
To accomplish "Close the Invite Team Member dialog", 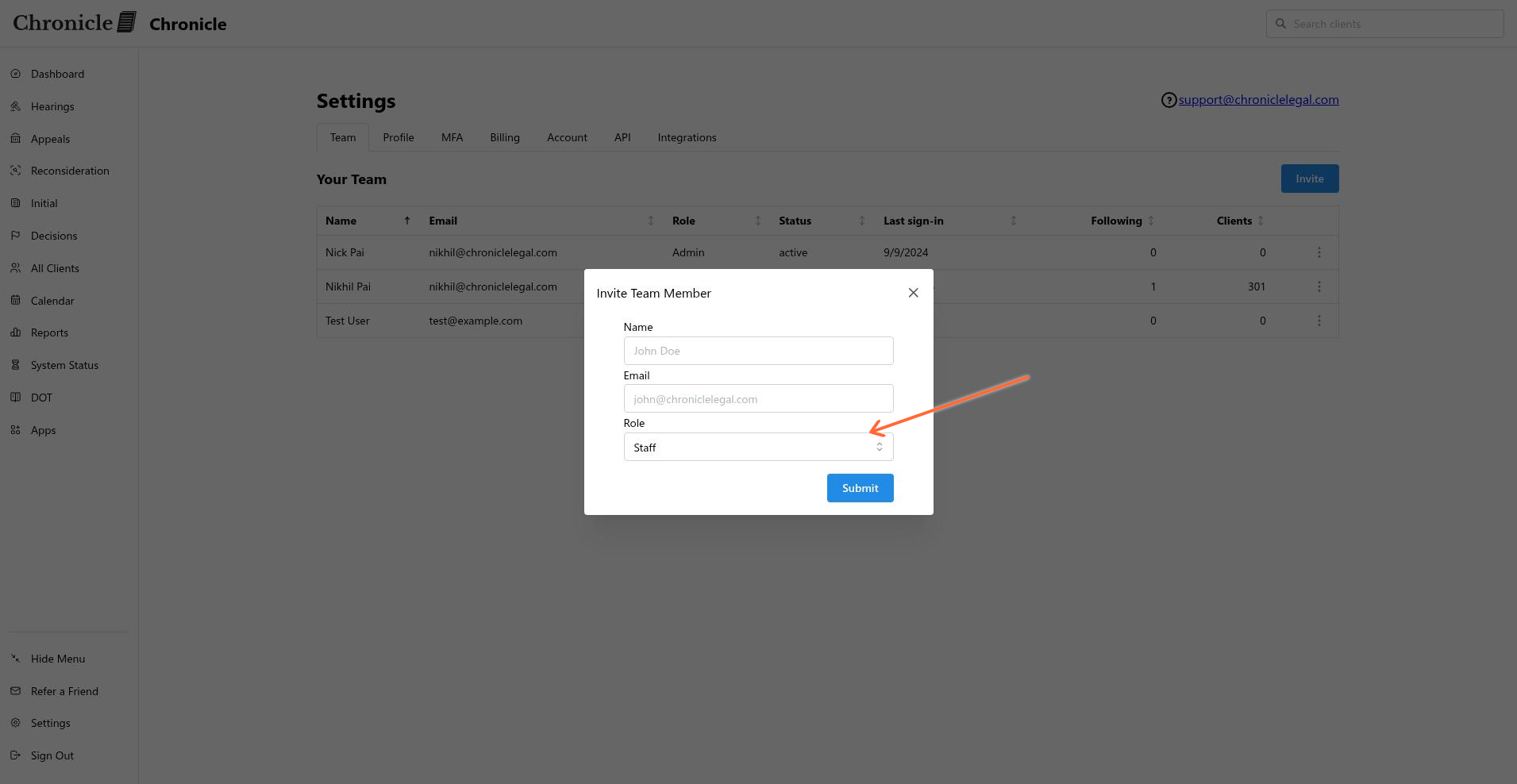I will (914, 293).
